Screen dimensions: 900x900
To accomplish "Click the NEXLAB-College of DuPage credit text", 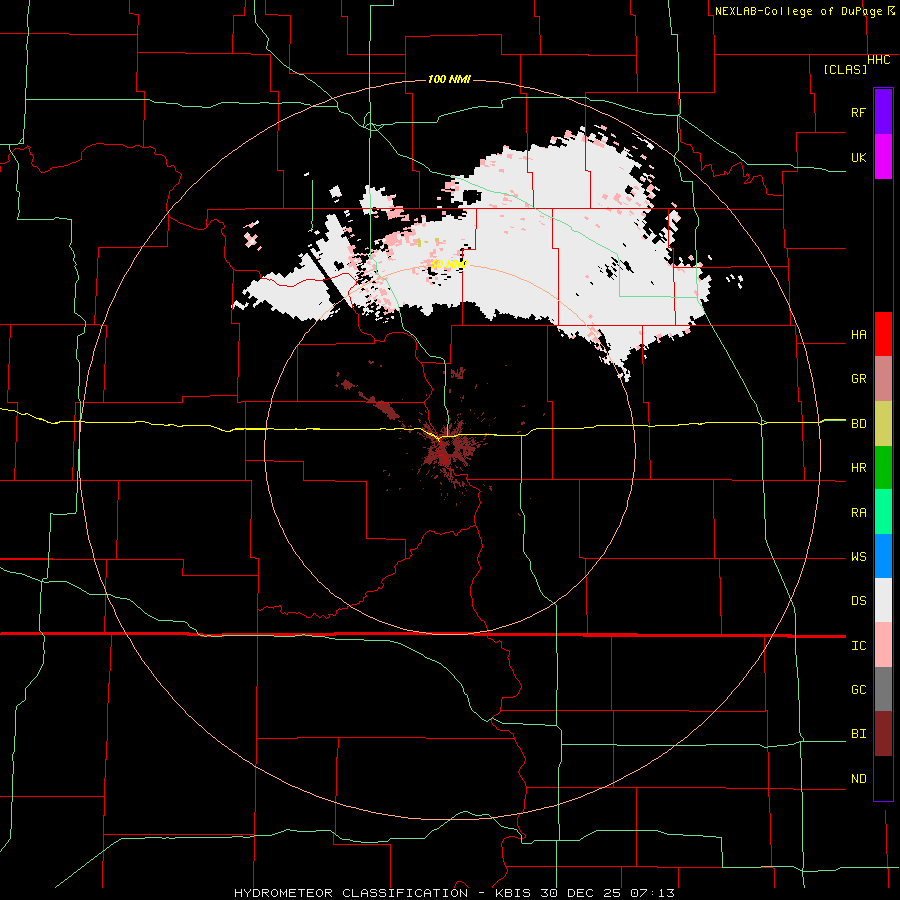I will click(x=800, y=11).
